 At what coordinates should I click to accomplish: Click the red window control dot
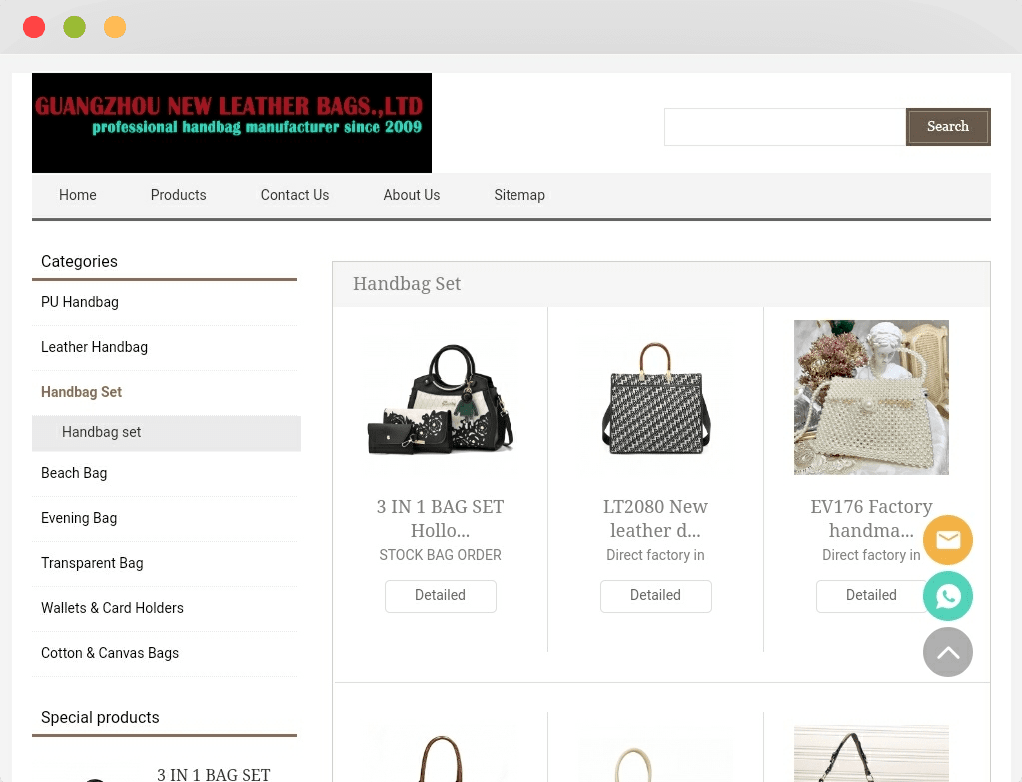click(x=34, y=27)
